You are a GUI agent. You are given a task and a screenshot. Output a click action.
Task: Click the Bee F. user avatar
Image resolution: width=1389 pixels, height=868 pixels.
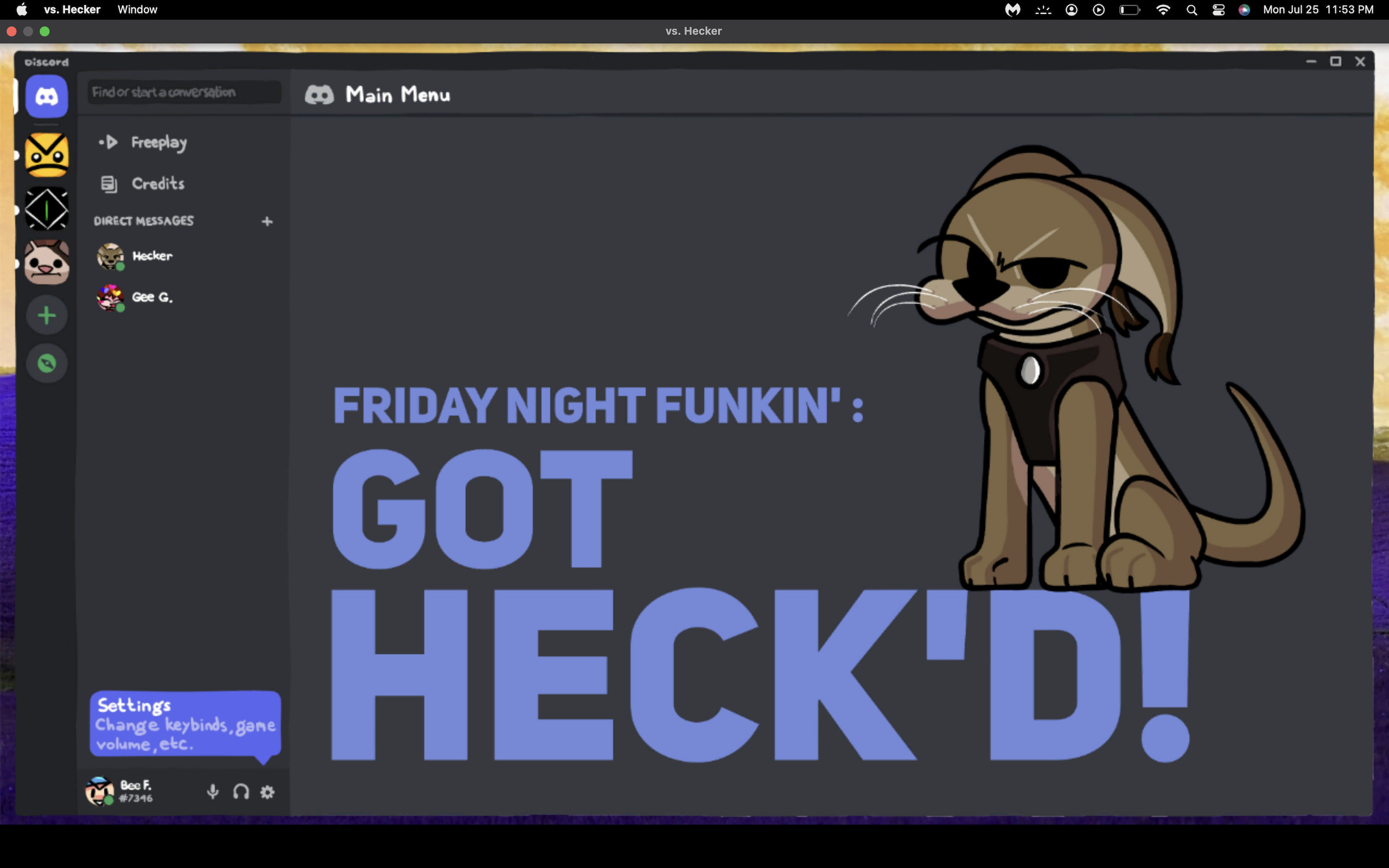point(99,791)
